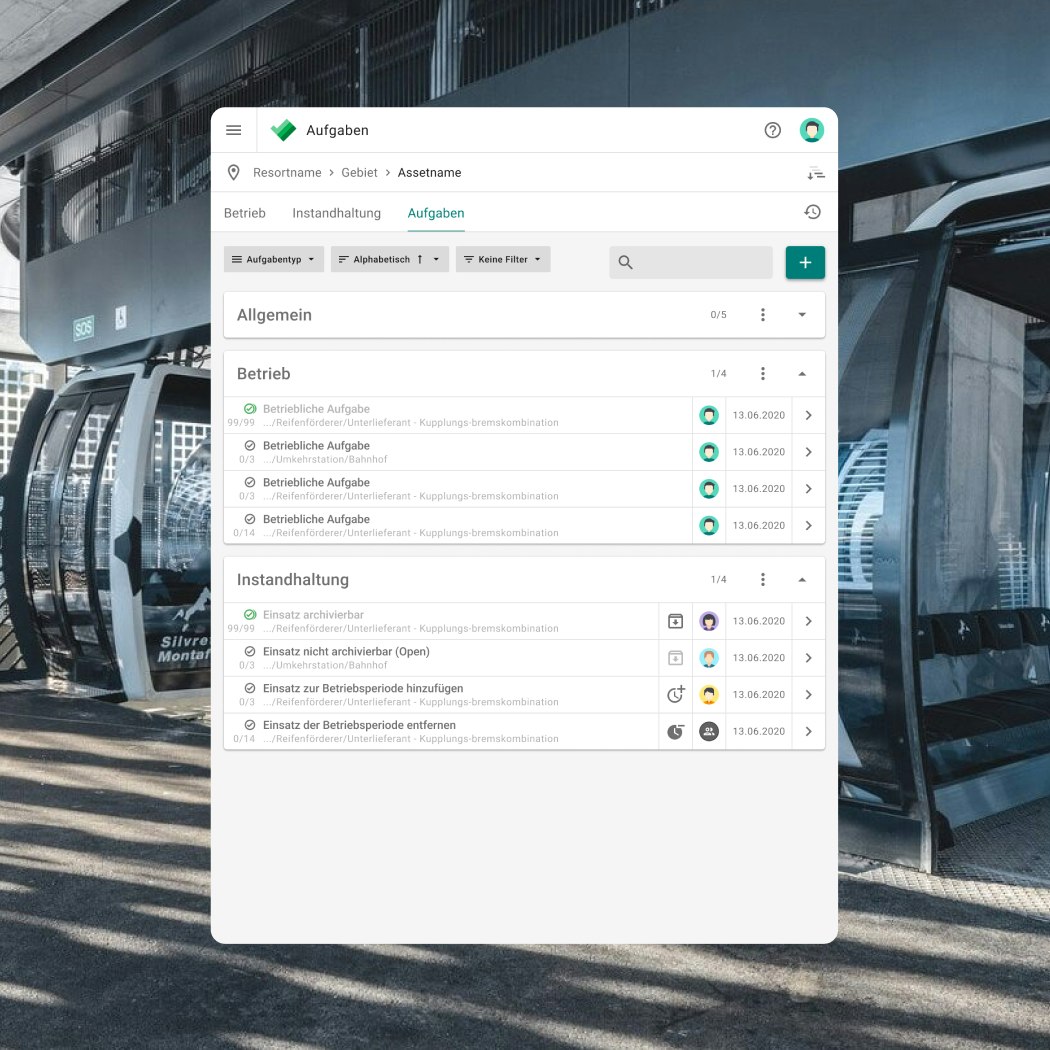1050x1050 pixels.
Task: Click the green plus button to create a task
Action: pos(805,262)
